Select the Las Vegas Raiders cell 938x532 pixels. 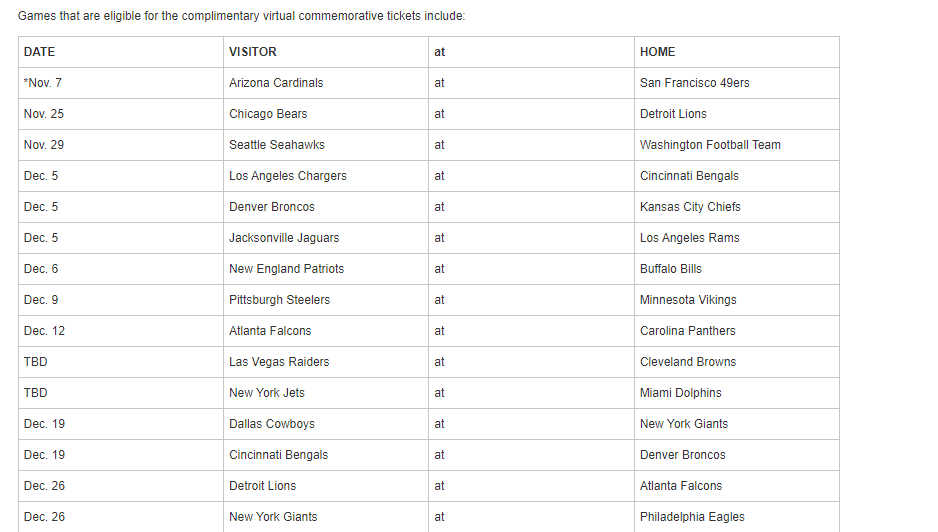tap(326, 362)
